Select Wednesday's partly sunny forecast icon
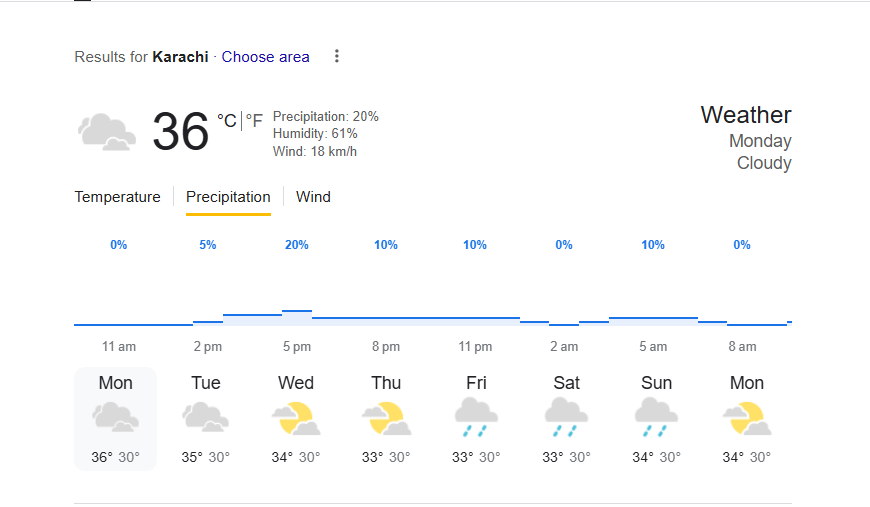The image size is (870, 507). coord(296,419)
